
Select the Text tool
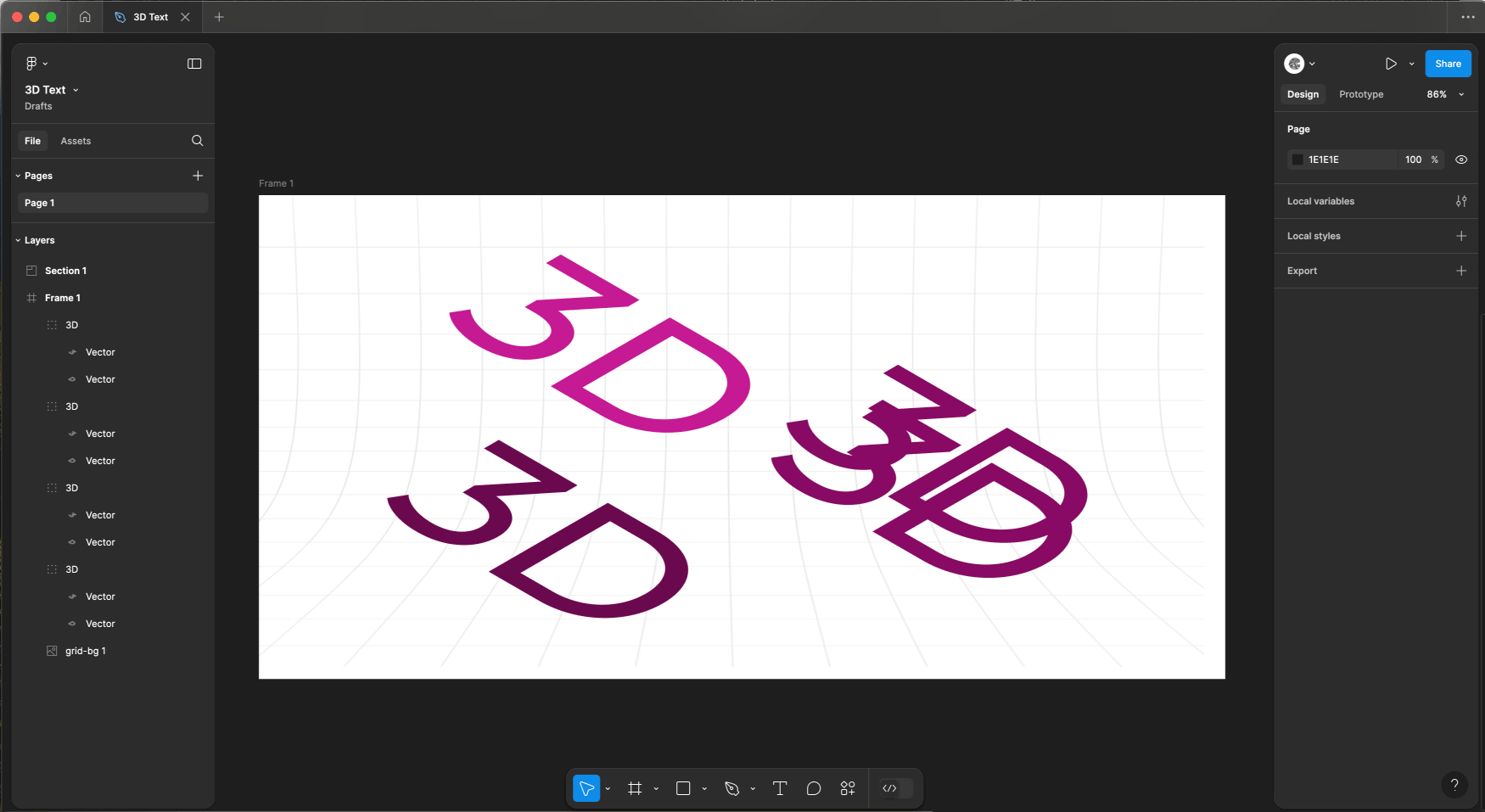coord(780,788)
